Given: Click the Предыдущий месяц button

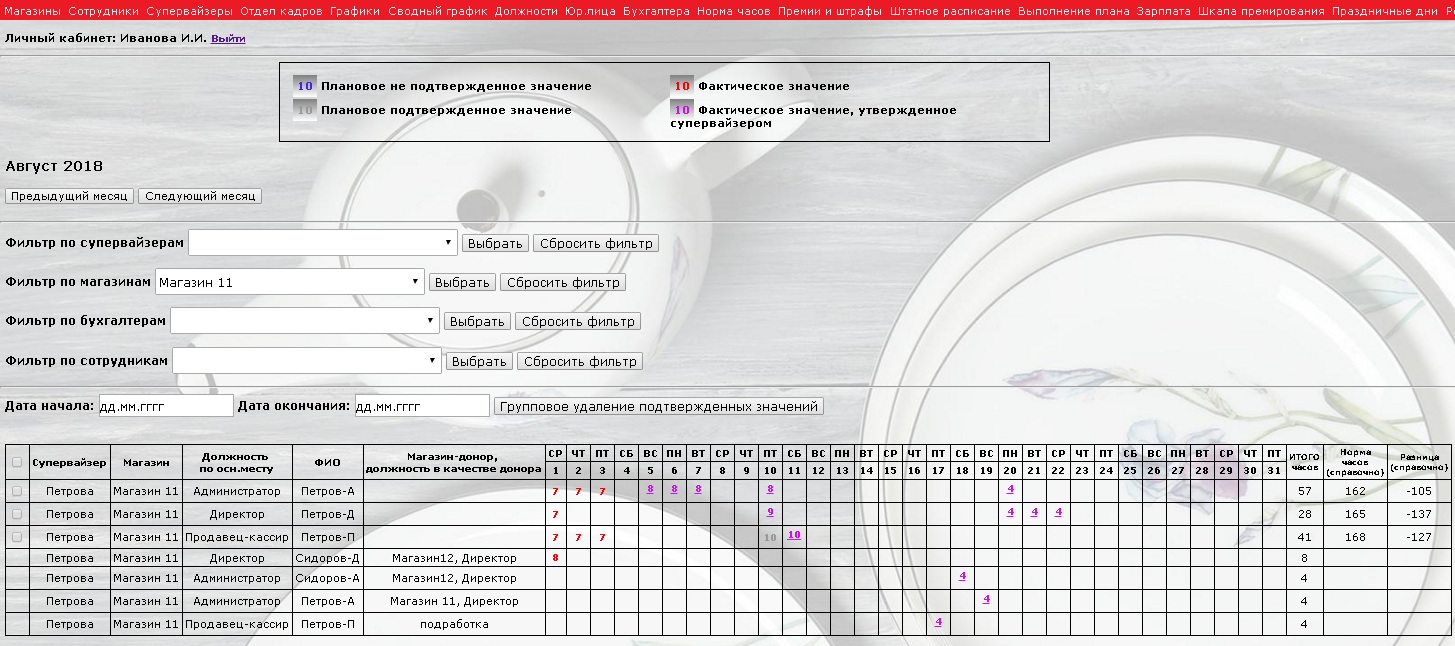Looking at the screenshot, I should 70,196.
